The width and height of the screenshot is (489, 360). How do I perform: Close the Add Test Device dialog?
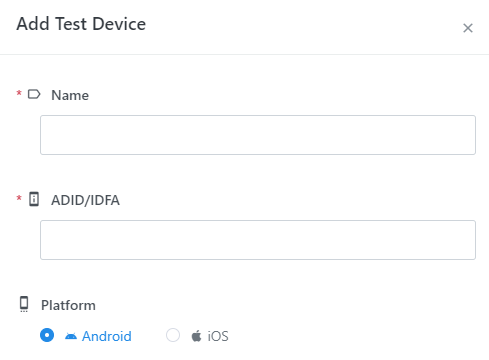pos(468,28)
